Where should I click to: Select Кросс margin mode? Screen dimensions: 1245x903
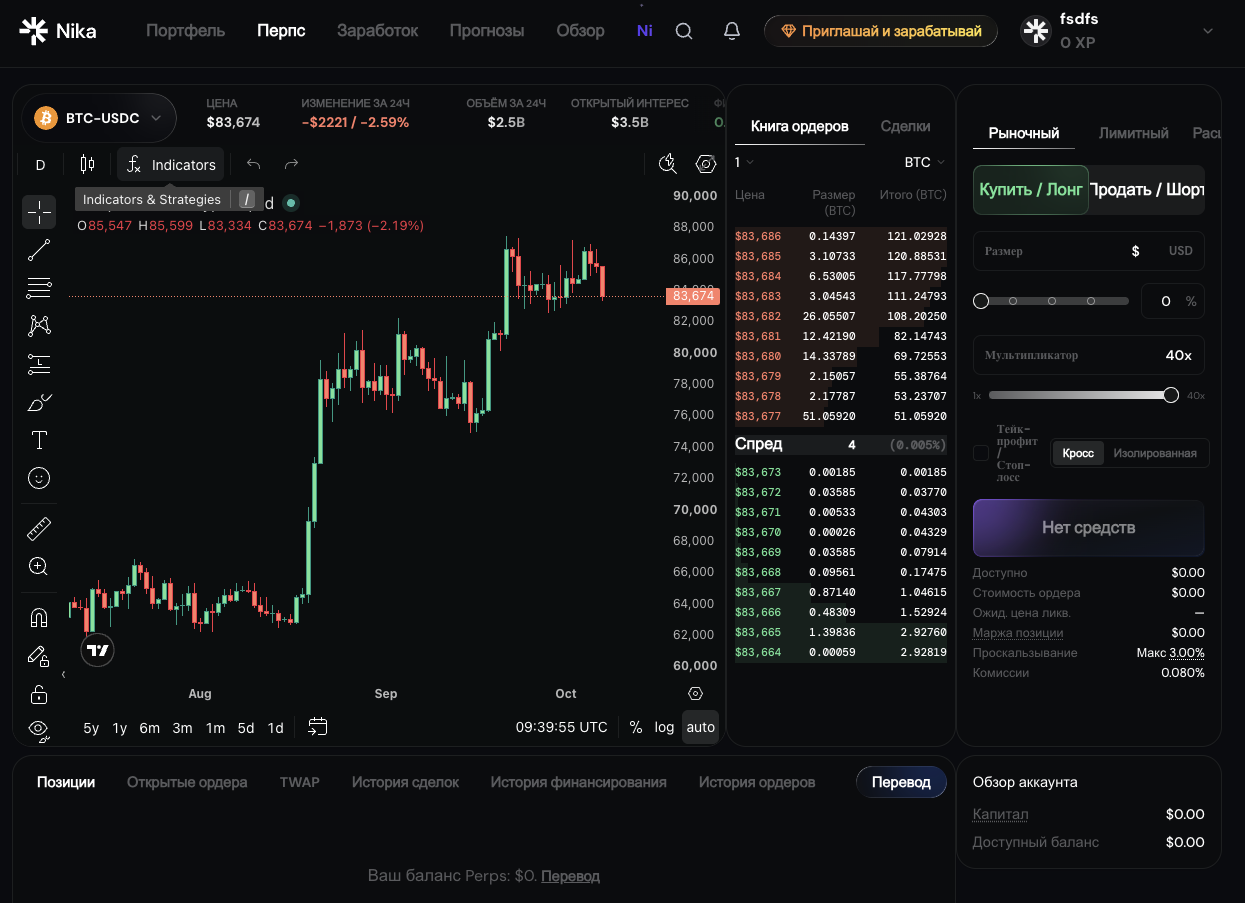pyautogui.click(x=1078, y=453)
